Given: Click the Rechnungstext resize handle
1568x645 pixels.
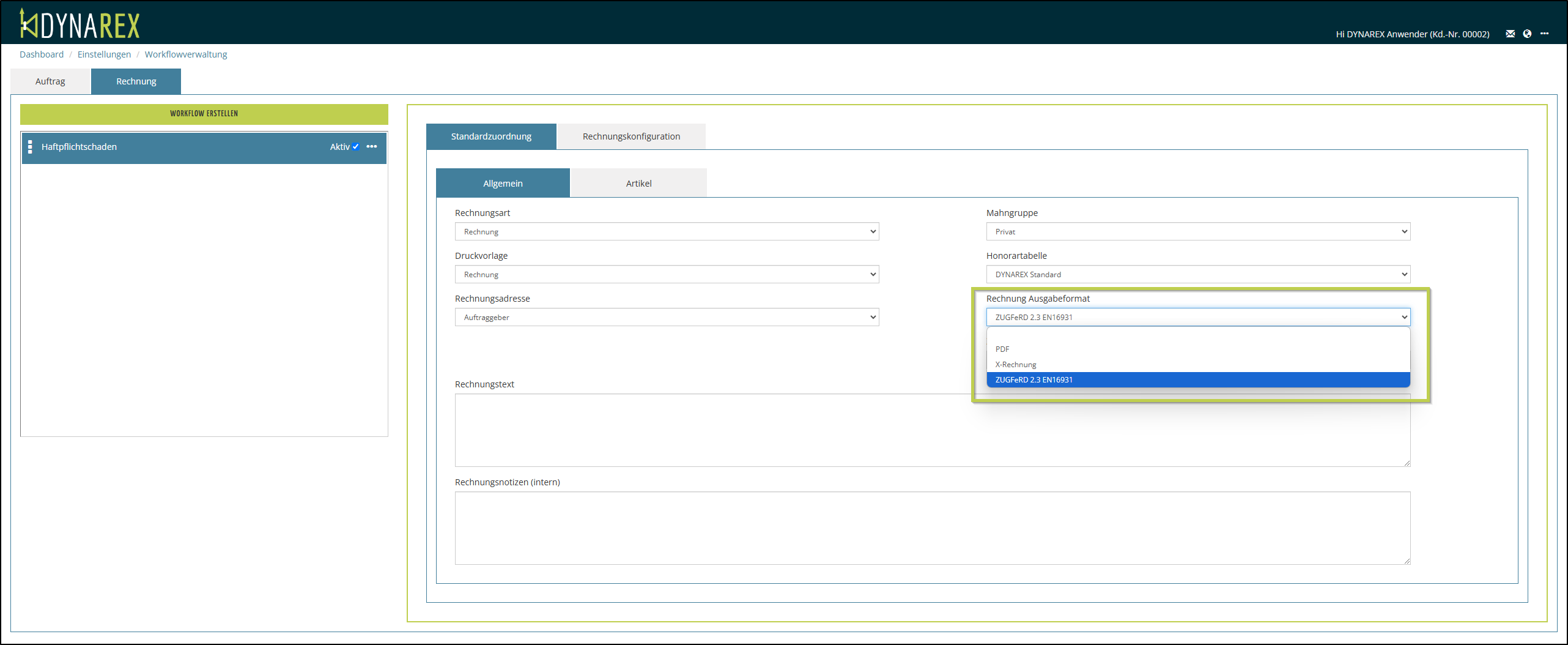Looking at the screenshot, I should (1407, 463).
